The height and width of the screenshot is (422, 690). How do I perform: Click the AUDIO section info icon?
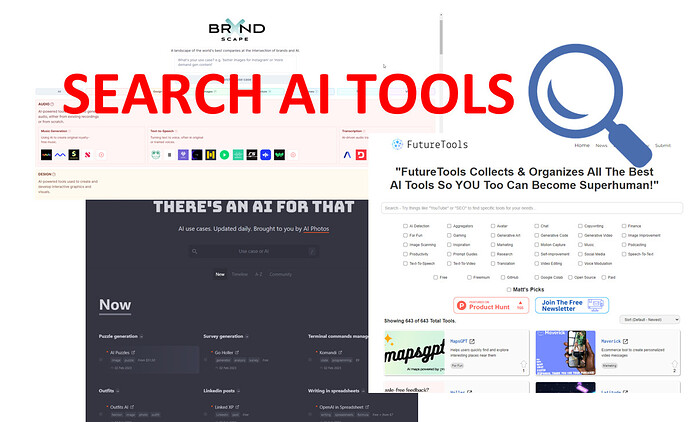pos(52,104)
